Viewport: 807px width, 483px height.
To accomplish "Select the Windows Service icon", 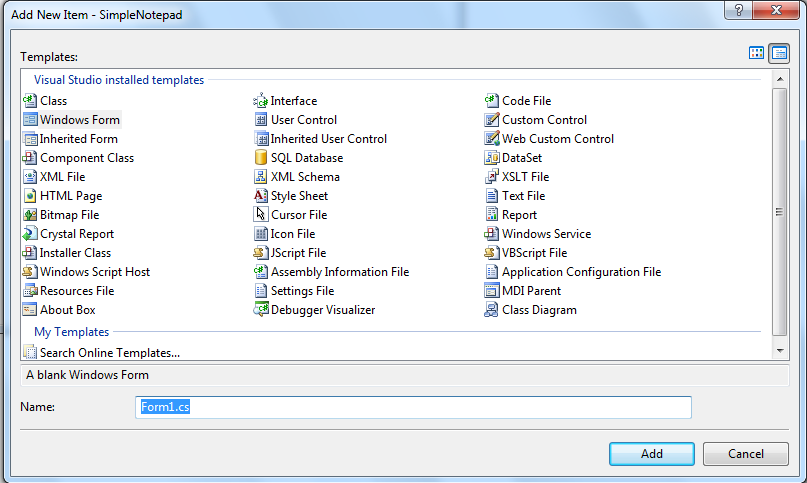I will (492, 234).
